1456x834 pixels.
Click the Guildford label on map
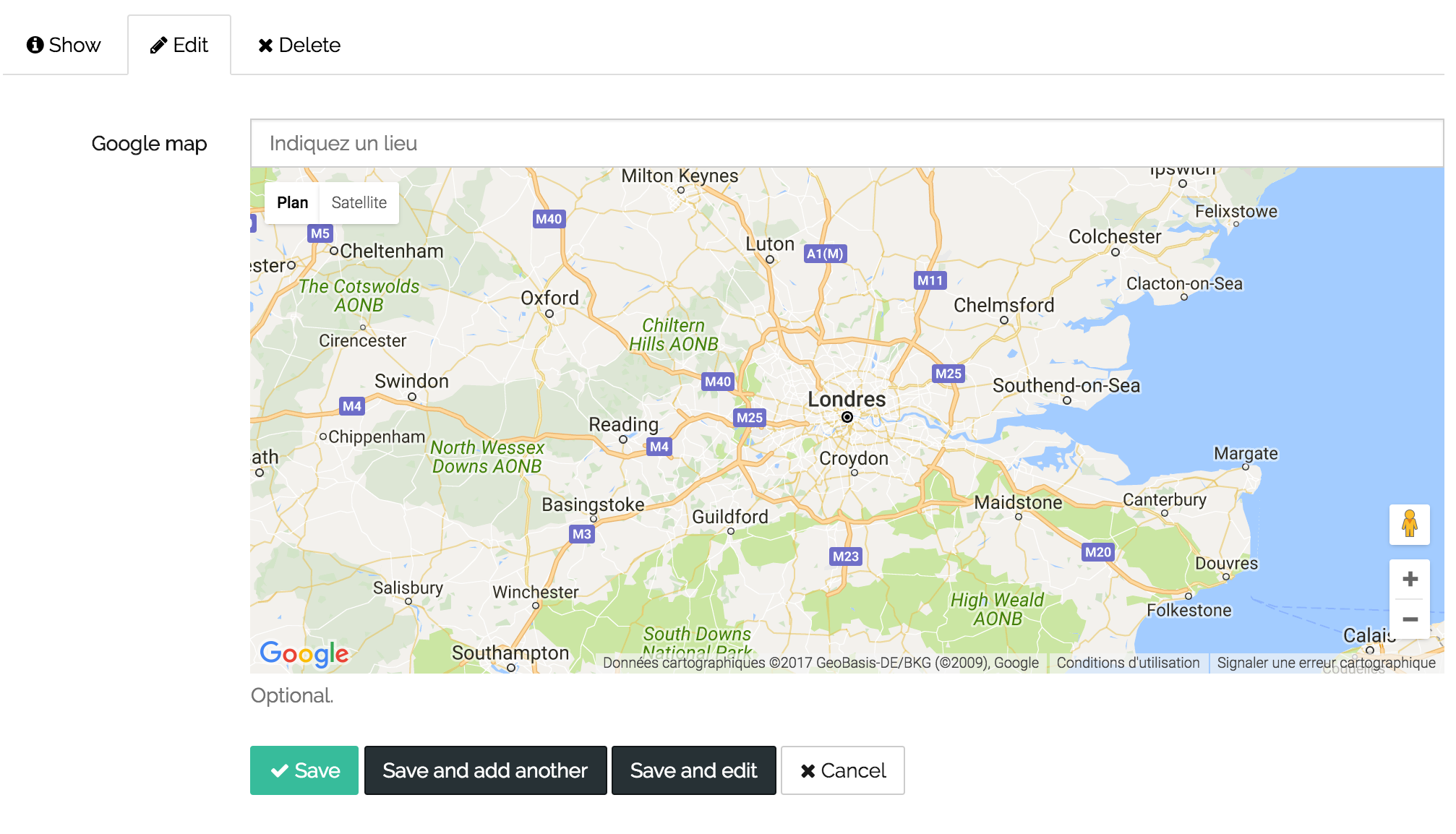click(730, 517)
